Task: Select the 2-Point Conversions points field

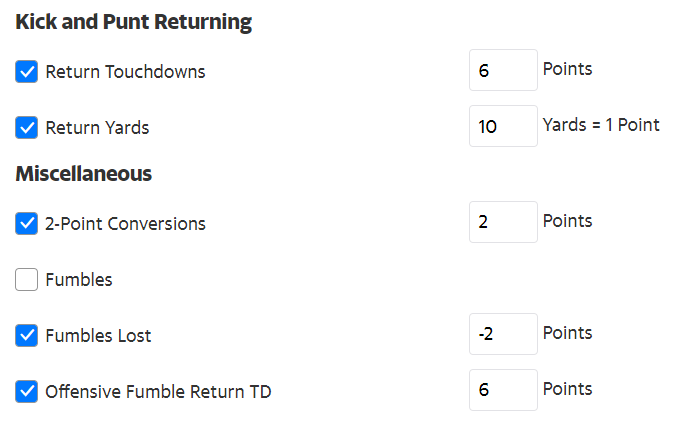Action: (x=503, y=222)
